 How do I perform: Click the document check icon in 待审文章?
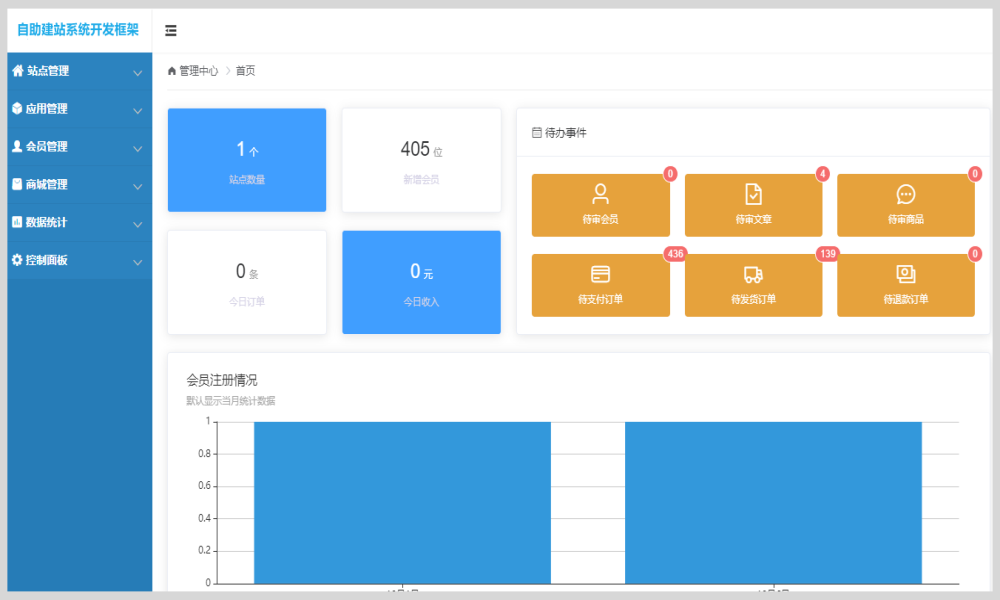753,194
